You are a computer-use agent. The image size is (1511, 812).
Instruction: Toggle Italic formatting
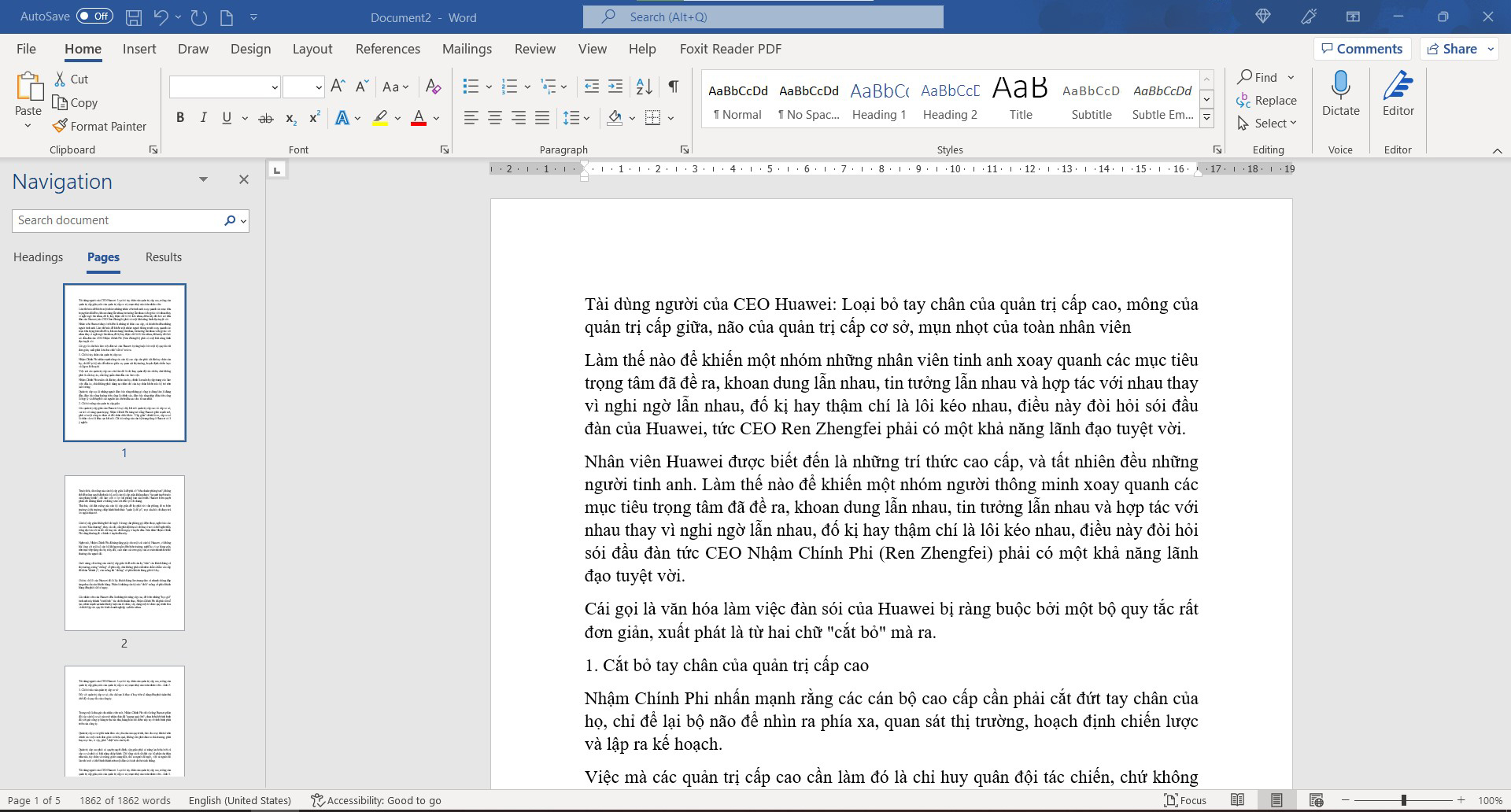[x=203, y=118]
